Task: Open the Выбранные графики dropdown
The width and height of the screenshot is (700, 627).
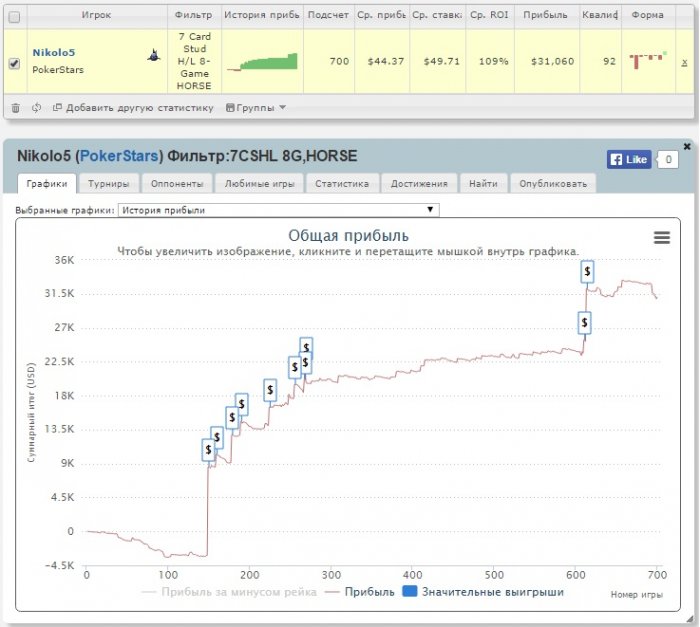Action: pos(278,210)
